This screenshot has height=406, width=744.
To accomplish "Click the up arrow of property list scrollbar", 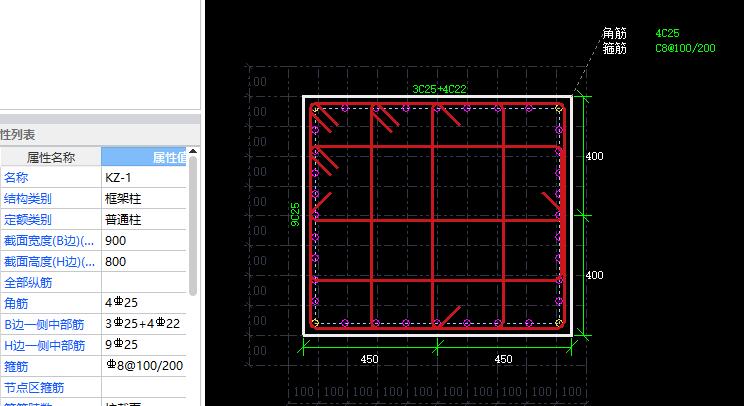I will click(193, 152).
